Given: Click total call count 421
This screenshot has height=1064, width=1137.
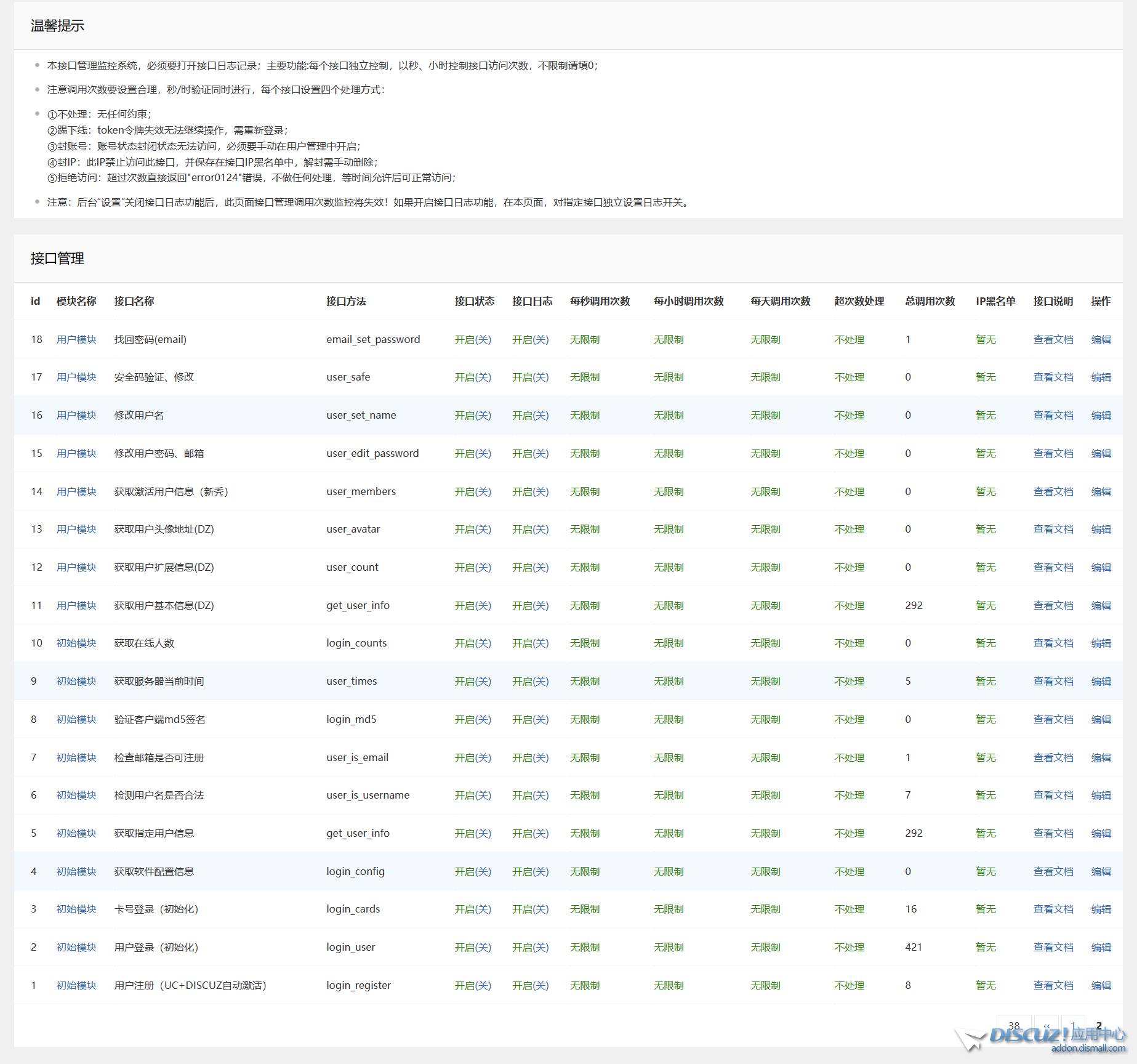Looking at the screenshot, I should (914, 947).
